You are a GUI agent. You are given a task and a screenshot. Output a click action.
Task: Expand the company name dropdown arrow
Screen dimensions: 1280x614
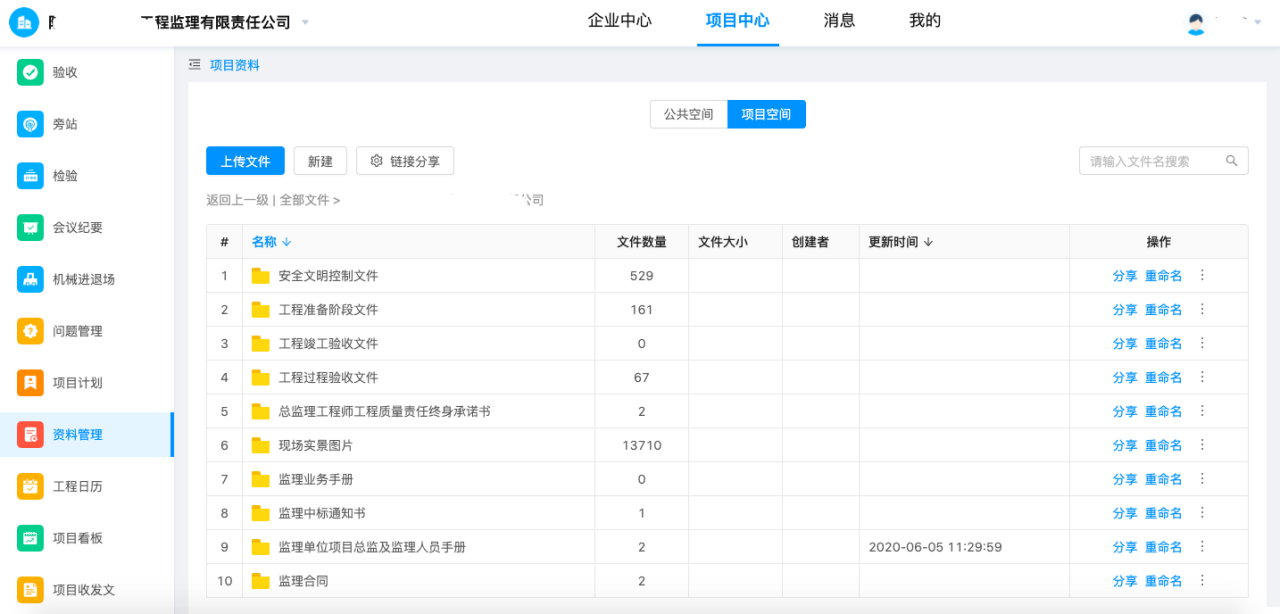305,22
